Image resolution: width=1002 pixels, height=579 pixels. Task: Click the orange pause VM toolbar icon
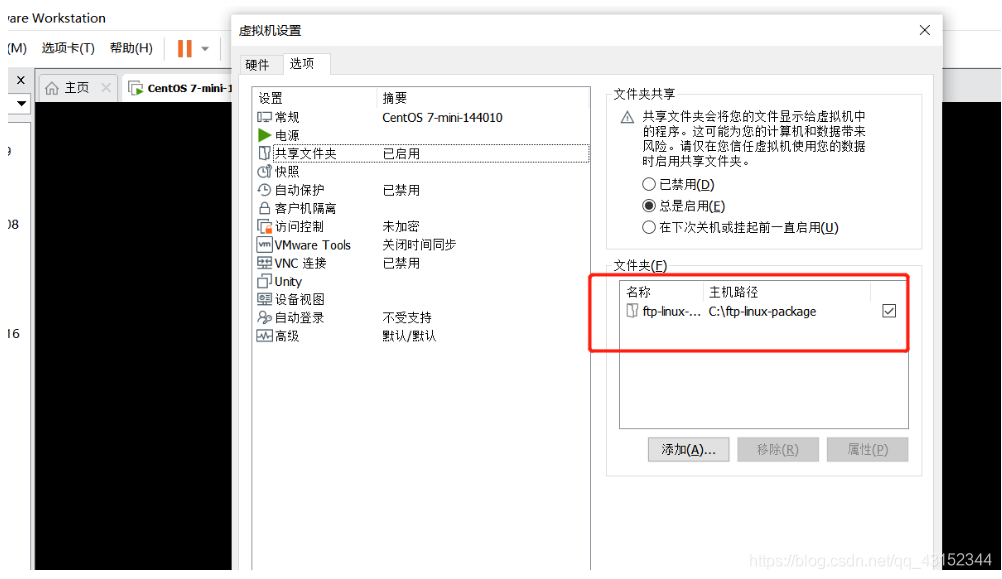pyautogui.click(x=185, y=49)
